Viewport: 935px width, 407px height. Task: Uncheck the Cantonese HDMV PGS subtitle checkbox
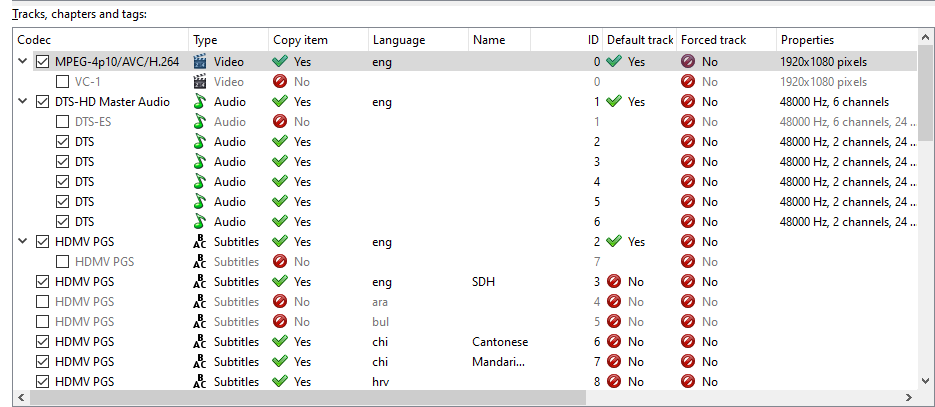[42, 342]
